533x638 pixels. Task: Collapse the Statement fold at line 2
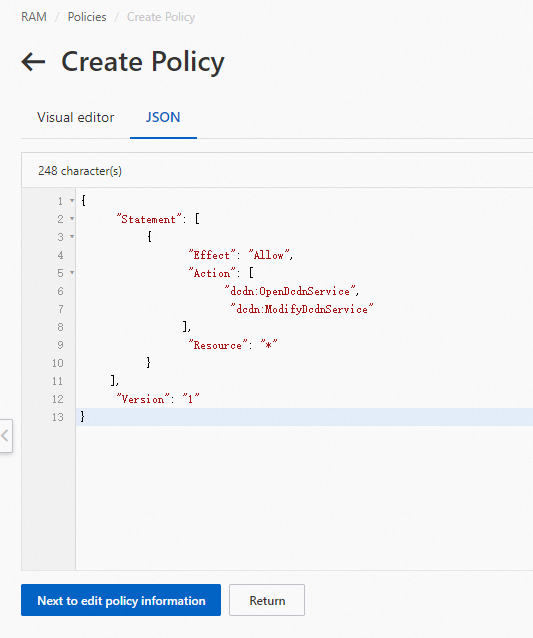tap(72, 219)
